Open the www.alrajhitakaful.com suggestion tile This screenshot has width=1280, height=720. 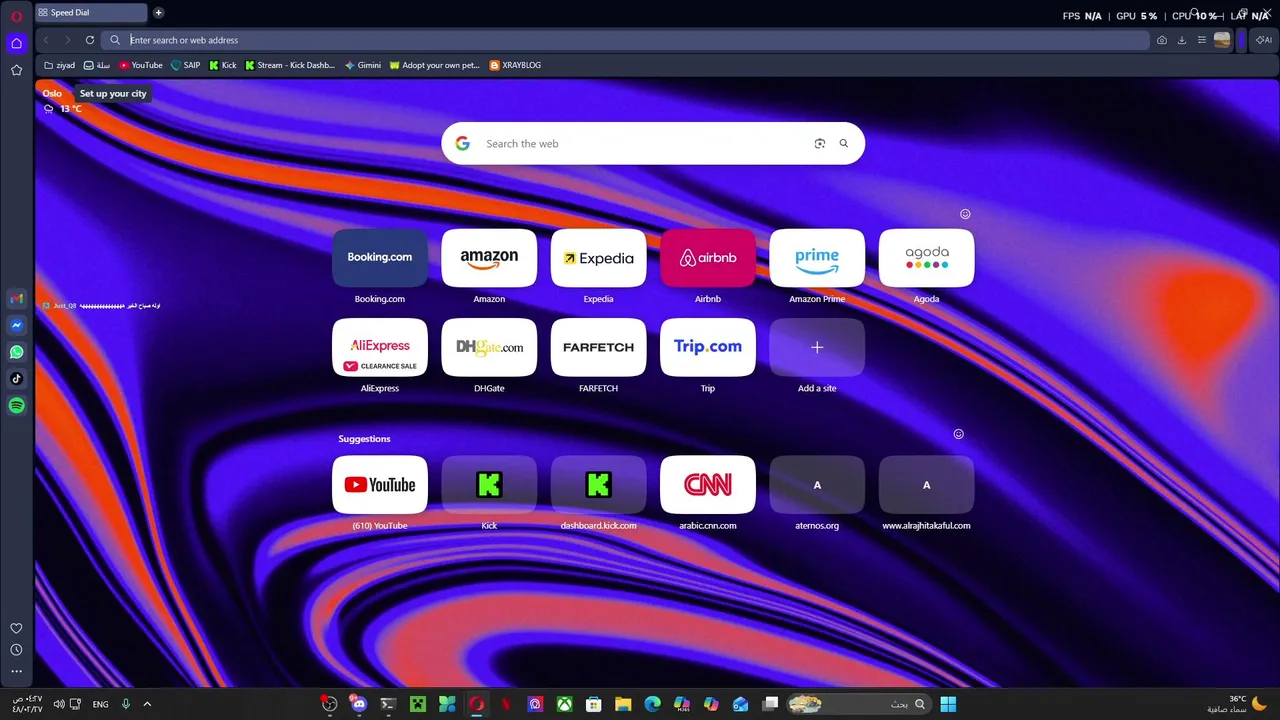(x=926, y=485)
